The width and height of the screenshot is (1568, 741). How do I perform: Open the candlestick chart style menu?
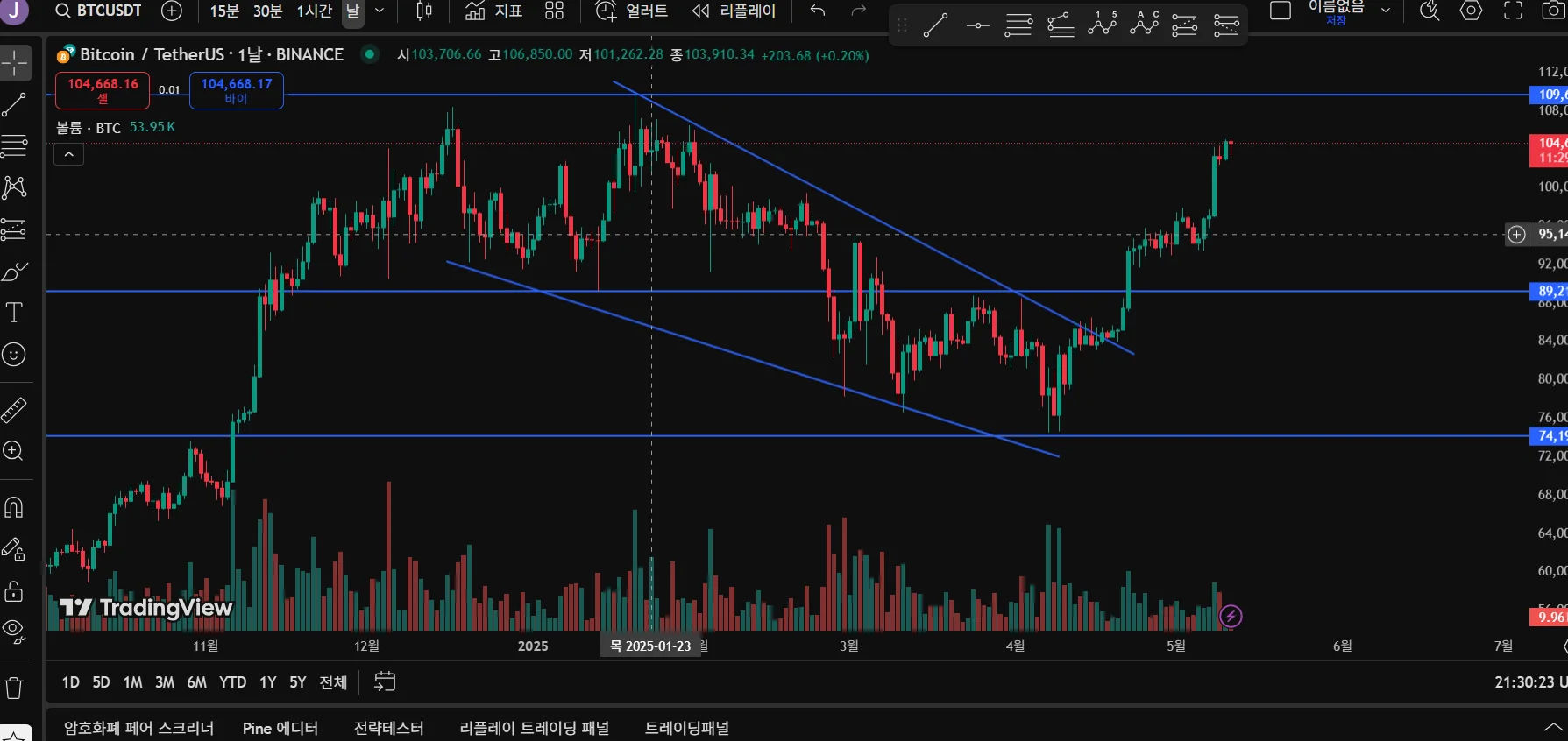click(424, 11)
